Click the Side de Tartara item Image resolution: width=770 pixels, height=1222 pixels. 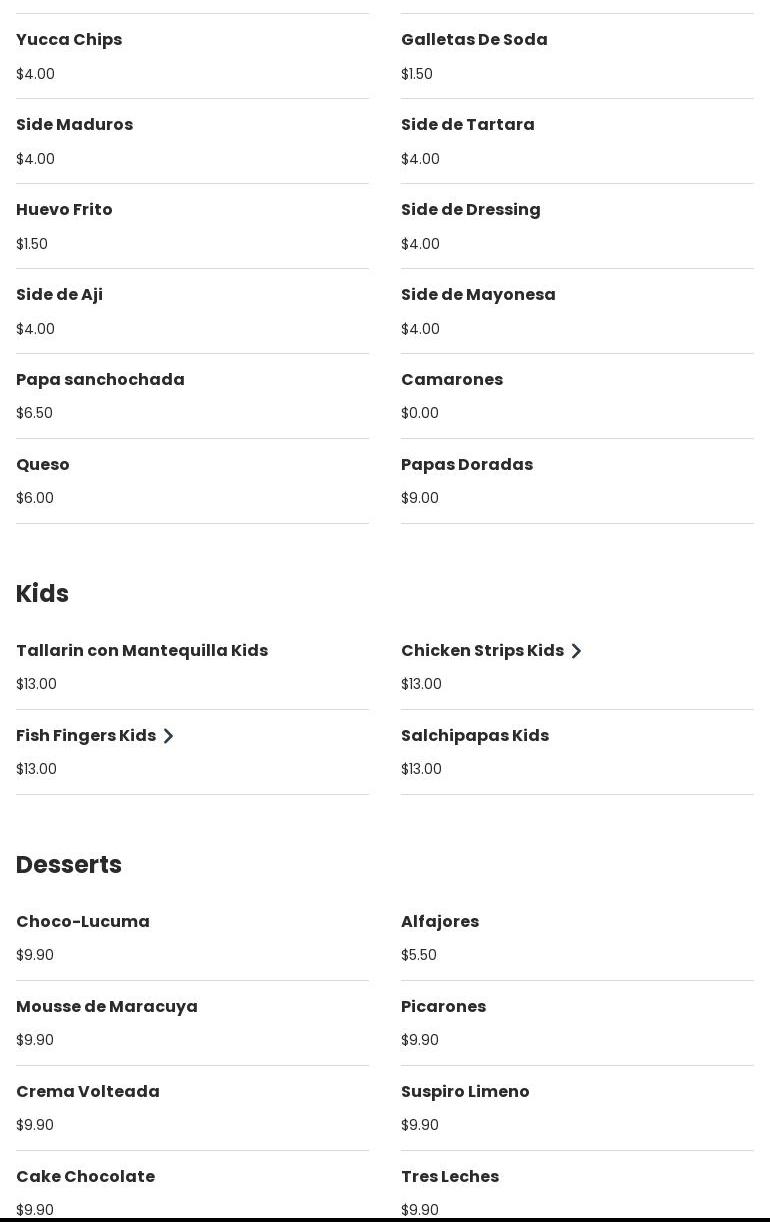click(x=467, y=125)
